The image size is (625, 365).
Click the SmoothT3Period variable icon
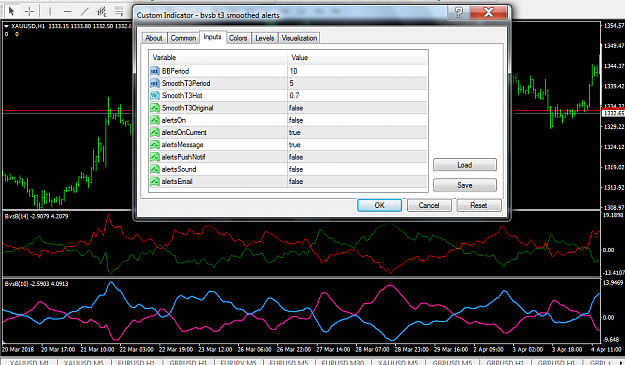click(155, 83)
